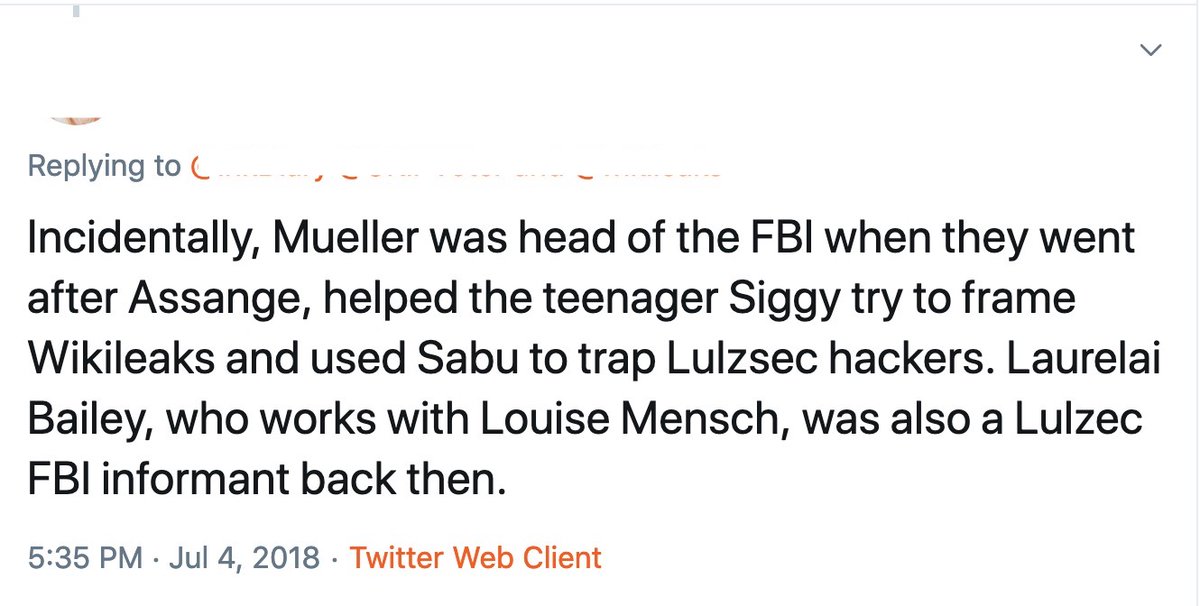The width and height of the screenshot is (1200, 606).
Task: Click the phrase FBI informant back then
Action: pyautogui.click(x=262, y=481)
